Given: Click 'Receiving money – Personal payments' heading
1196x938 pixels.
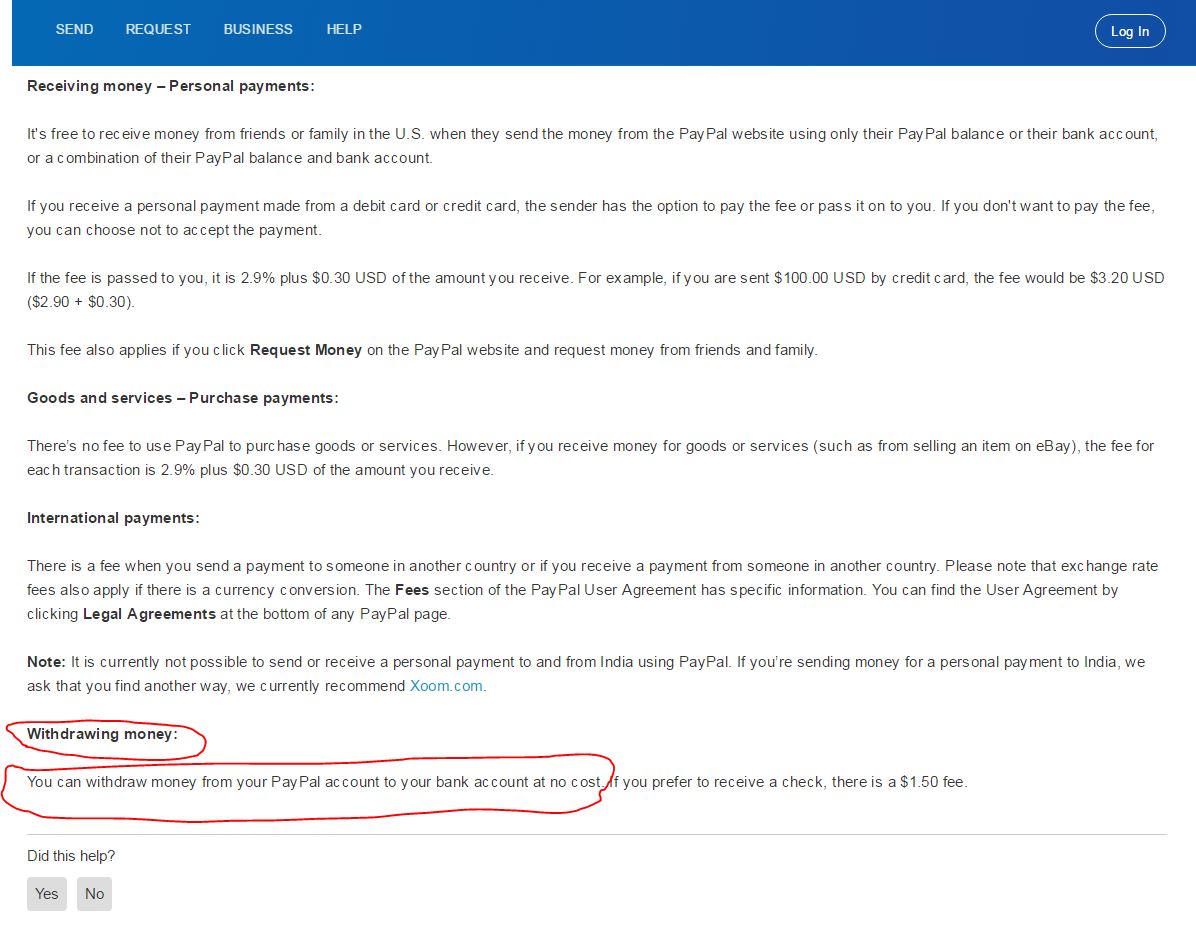Looking at the screenshot, I should tap(170, 86).
